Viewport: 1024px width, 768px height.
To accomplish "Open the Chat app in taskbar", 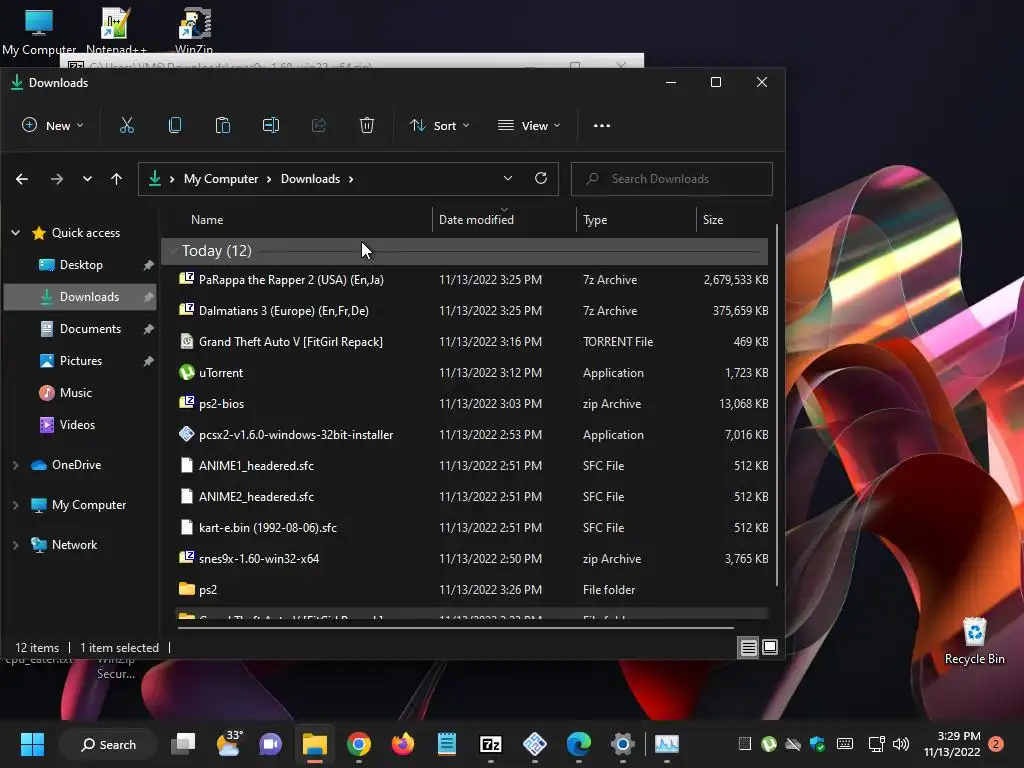I will point(270,744).
